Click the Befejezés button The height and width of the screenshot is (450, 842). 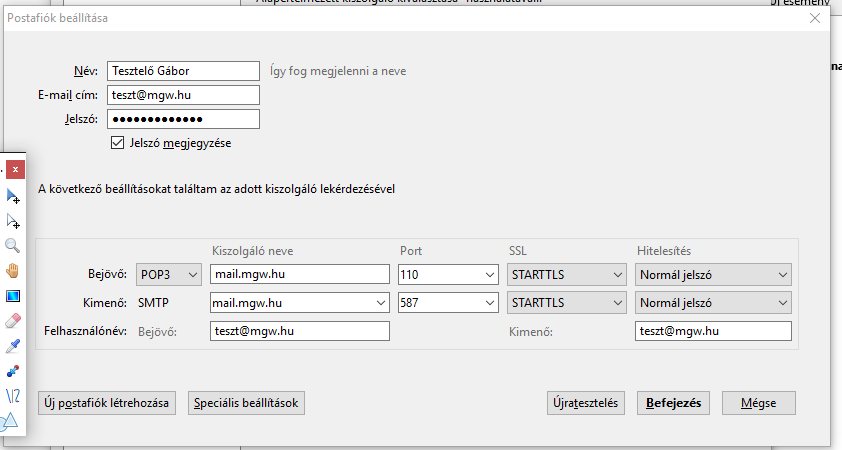click(x=675, y=403)
